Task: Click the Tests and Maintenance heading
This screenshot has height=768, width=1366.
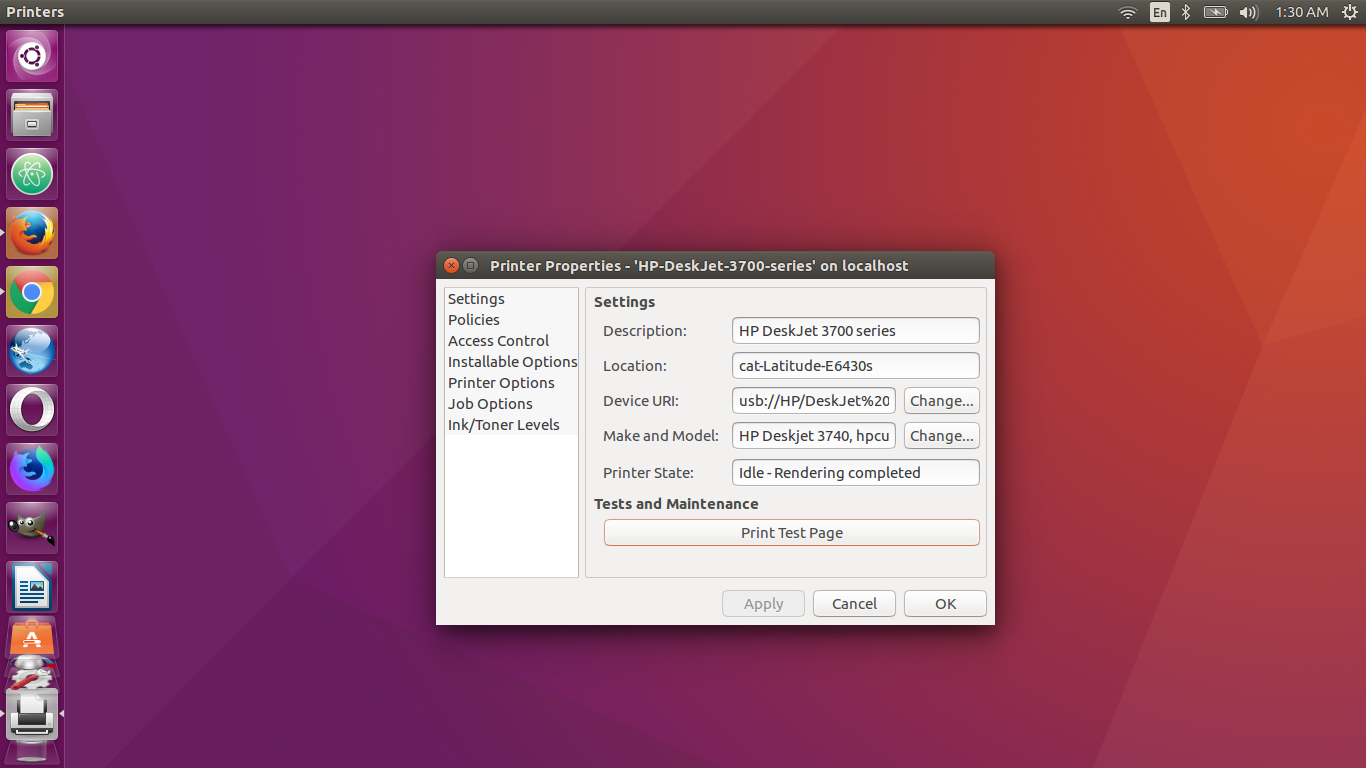Action: pos(676,504)
